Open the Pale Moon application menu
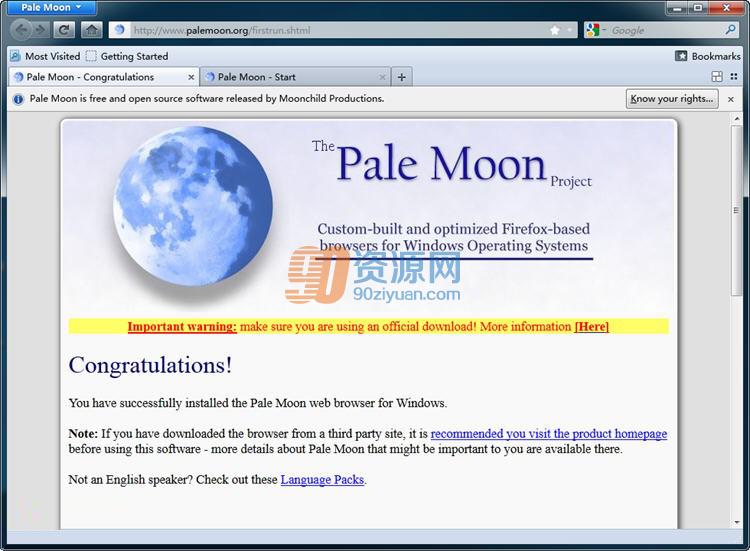 pos(50,7)
